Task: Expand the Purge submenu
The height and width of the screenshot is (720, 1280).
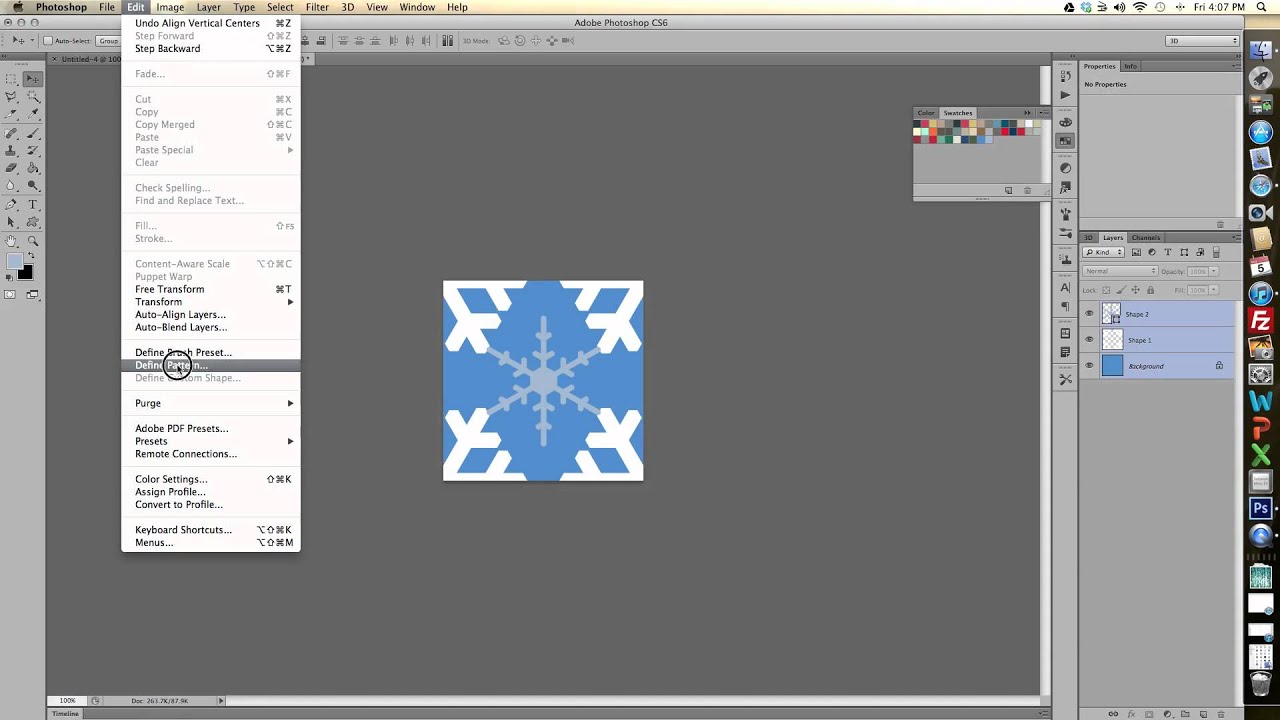Action: [x=211, y=403]
